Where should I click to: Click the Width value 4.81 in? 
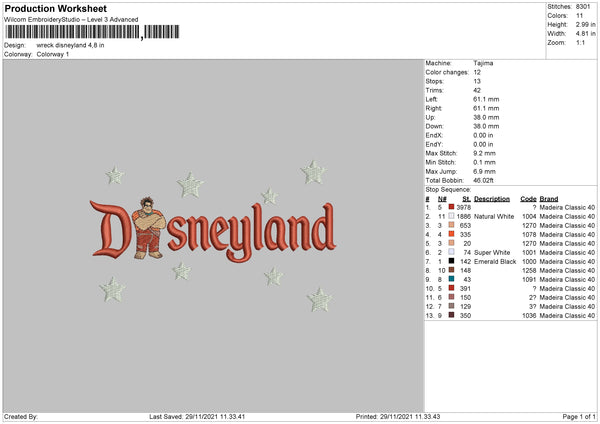pos(585,34)
